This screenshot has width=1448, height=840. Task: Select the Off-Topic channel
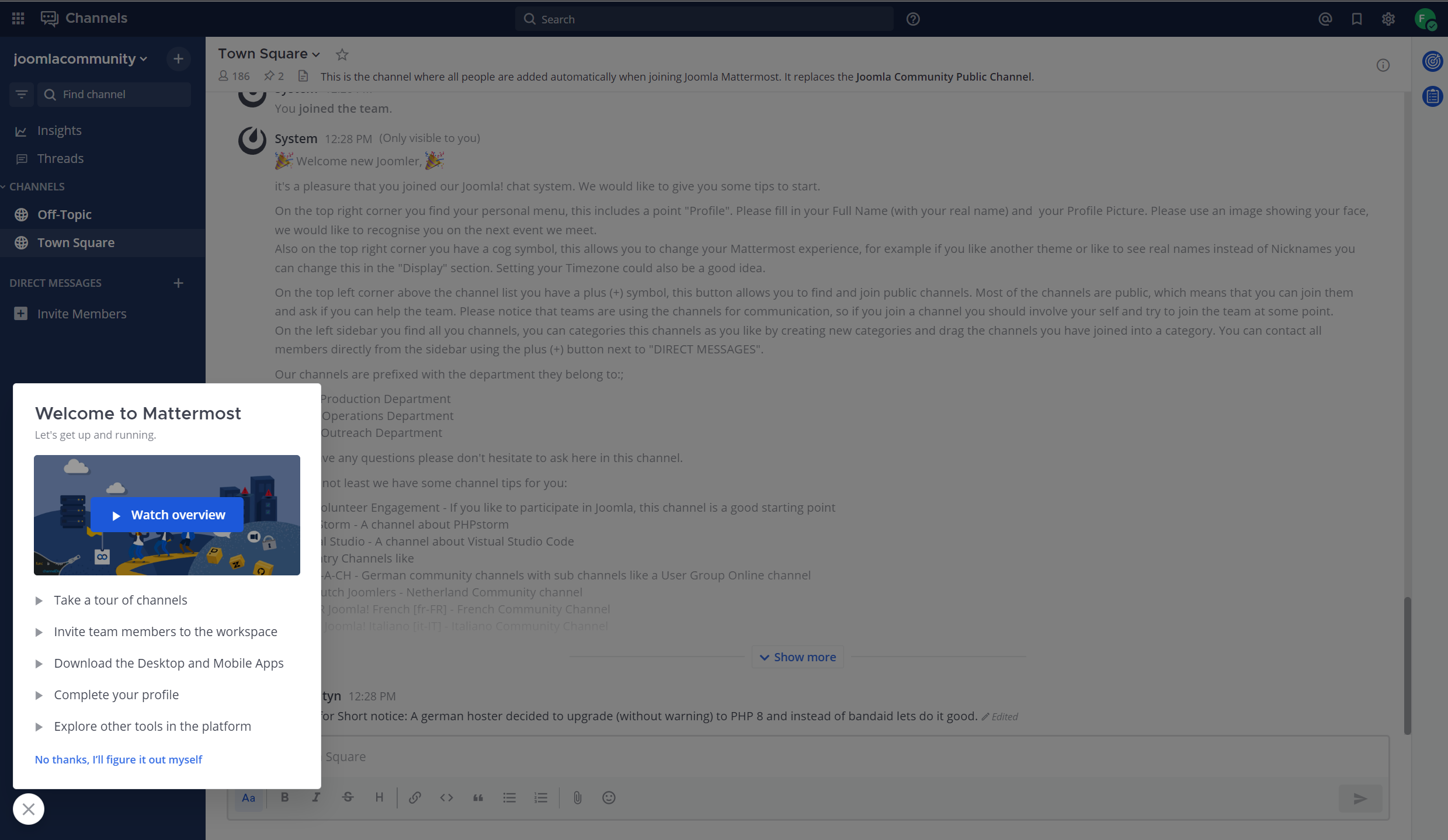[x=64, y=214]
